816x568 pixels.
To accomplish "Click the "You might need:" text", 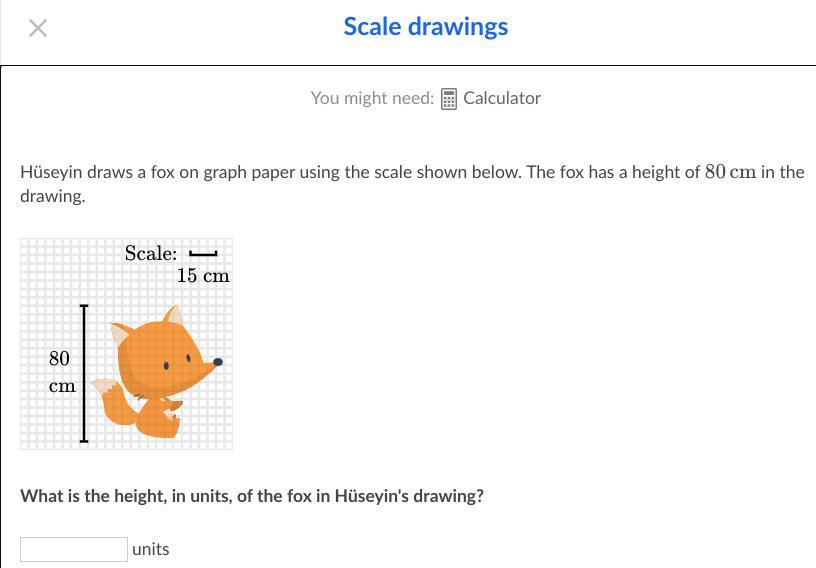I will click(x=372, y=98).
